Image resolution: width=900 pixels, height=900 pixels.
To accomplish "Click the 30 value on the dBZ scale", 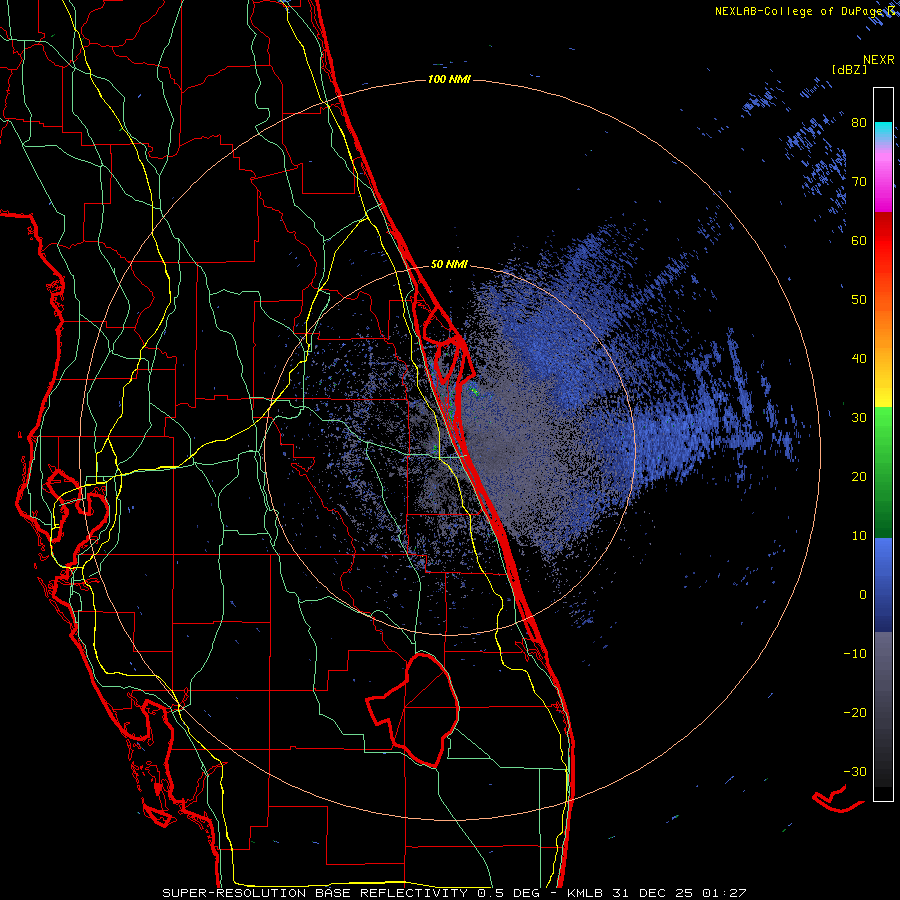I will click(x=859, y=417).
